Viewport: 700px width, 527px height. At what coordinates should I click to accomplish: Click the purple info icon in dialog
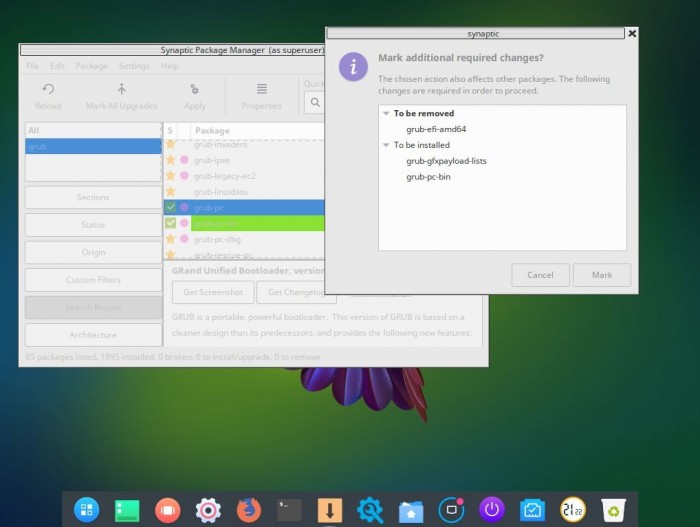[x=353, y=67]
